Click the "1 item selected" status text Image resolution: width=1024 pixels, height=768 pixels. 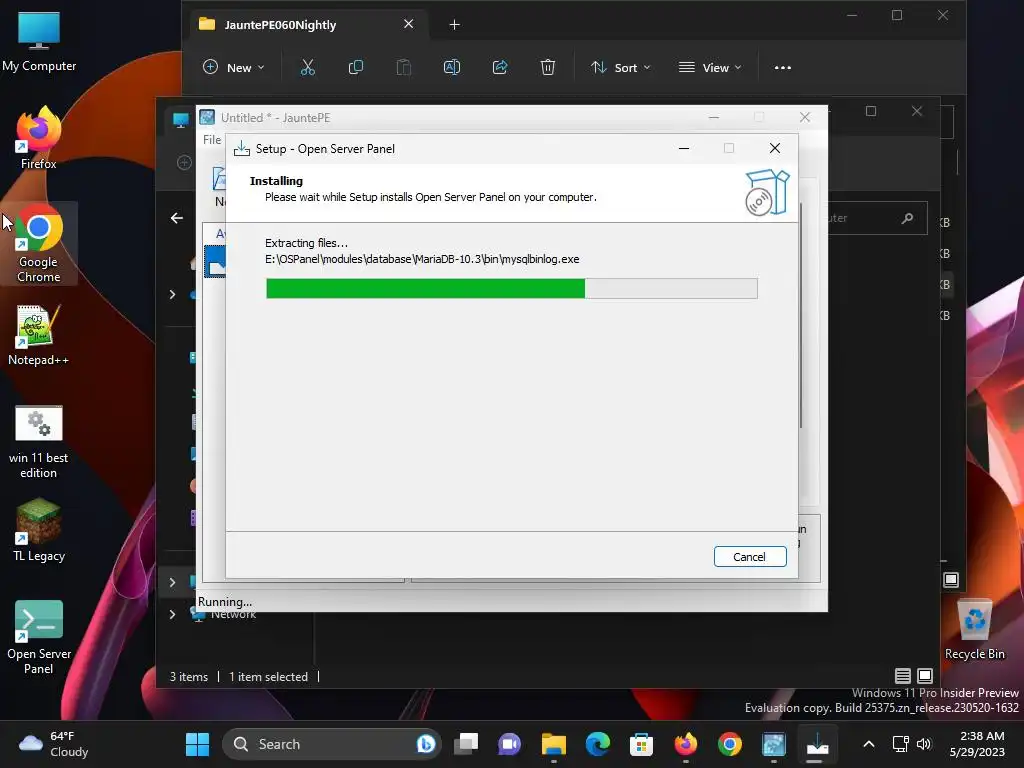coord(268,677)
